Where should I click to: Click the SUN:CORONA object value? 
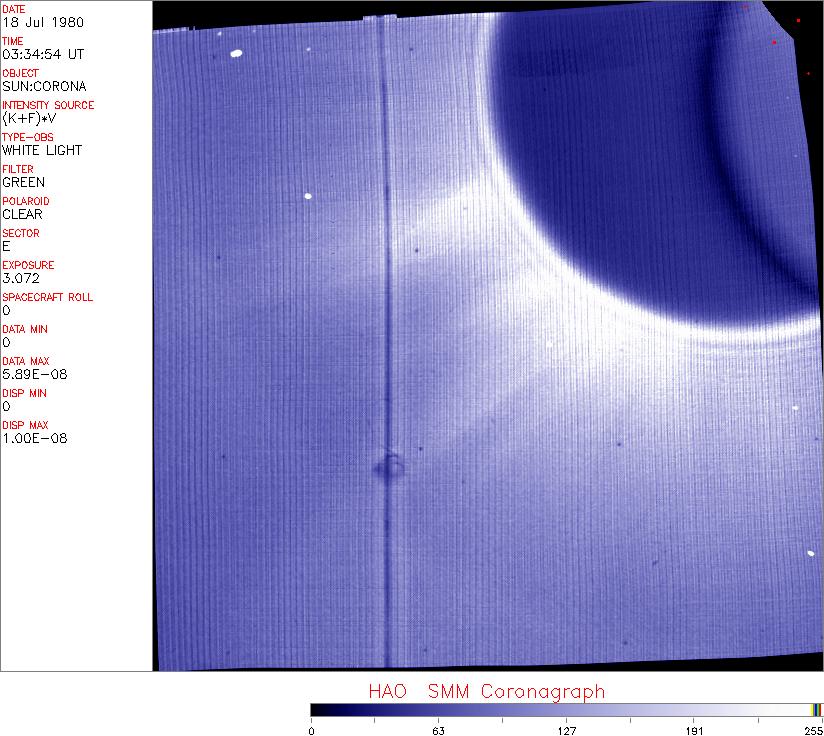point(44,86)
